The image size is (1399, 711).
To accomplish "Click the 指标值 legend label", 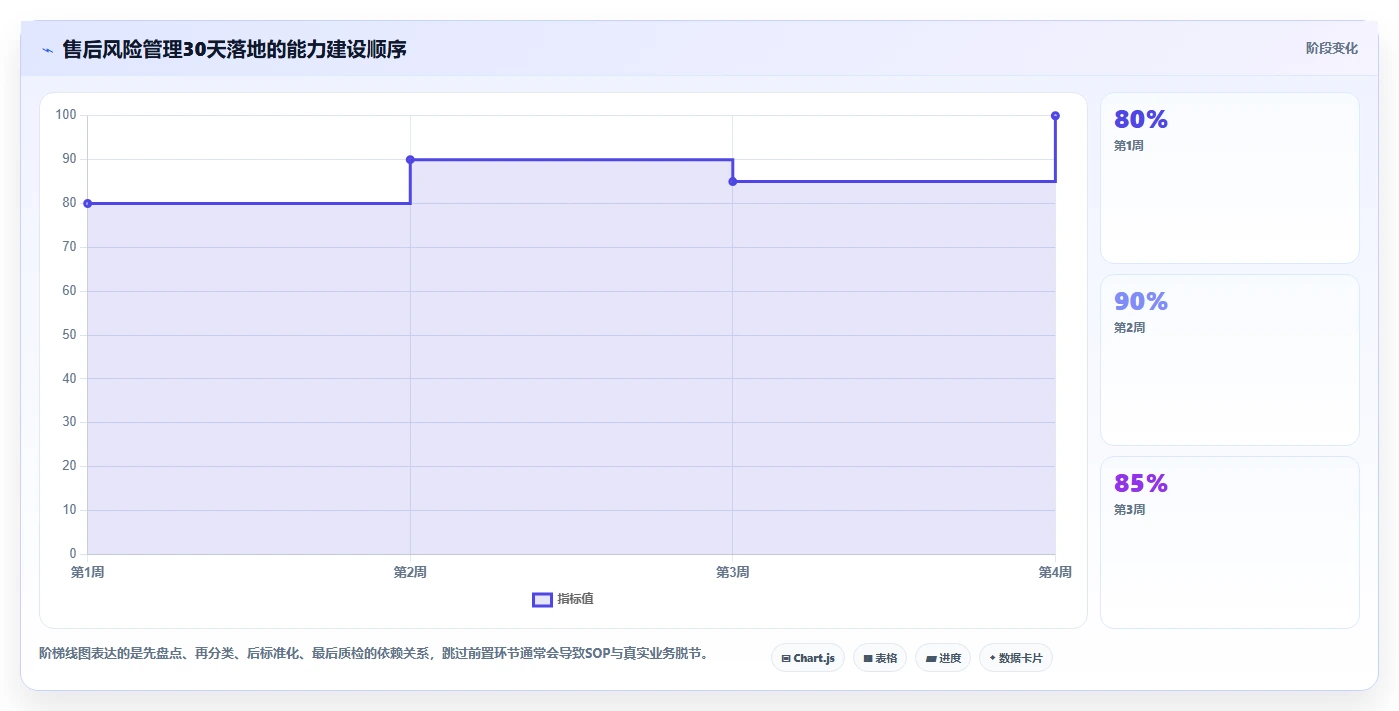I will click(575, 599).
